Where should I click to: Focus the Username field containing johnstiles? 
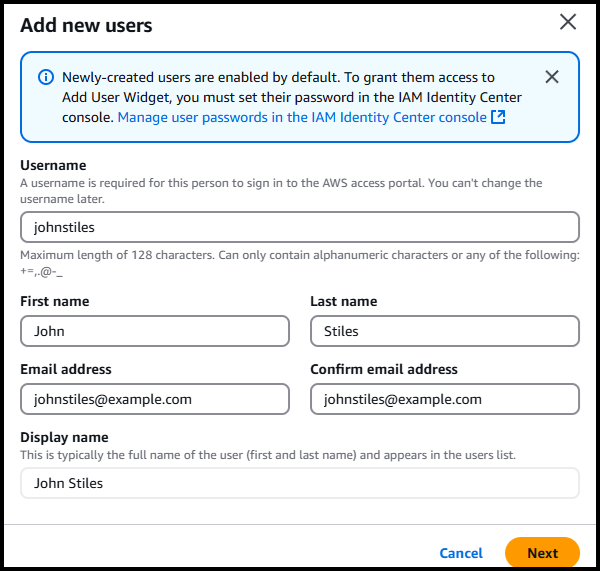[x=299, y=227]
